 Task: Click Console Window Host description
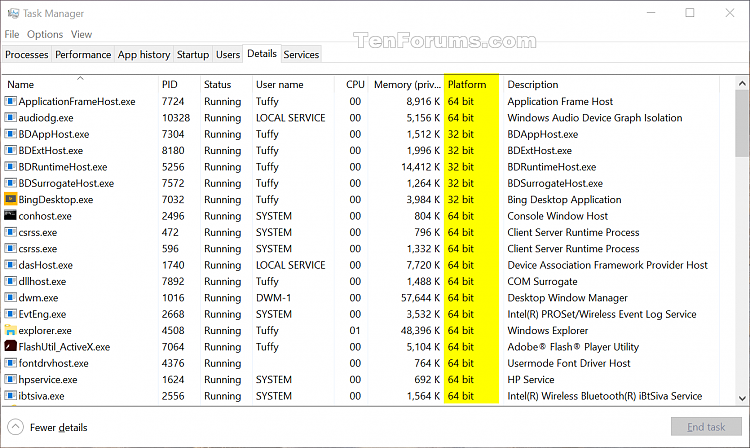point(557,216)
